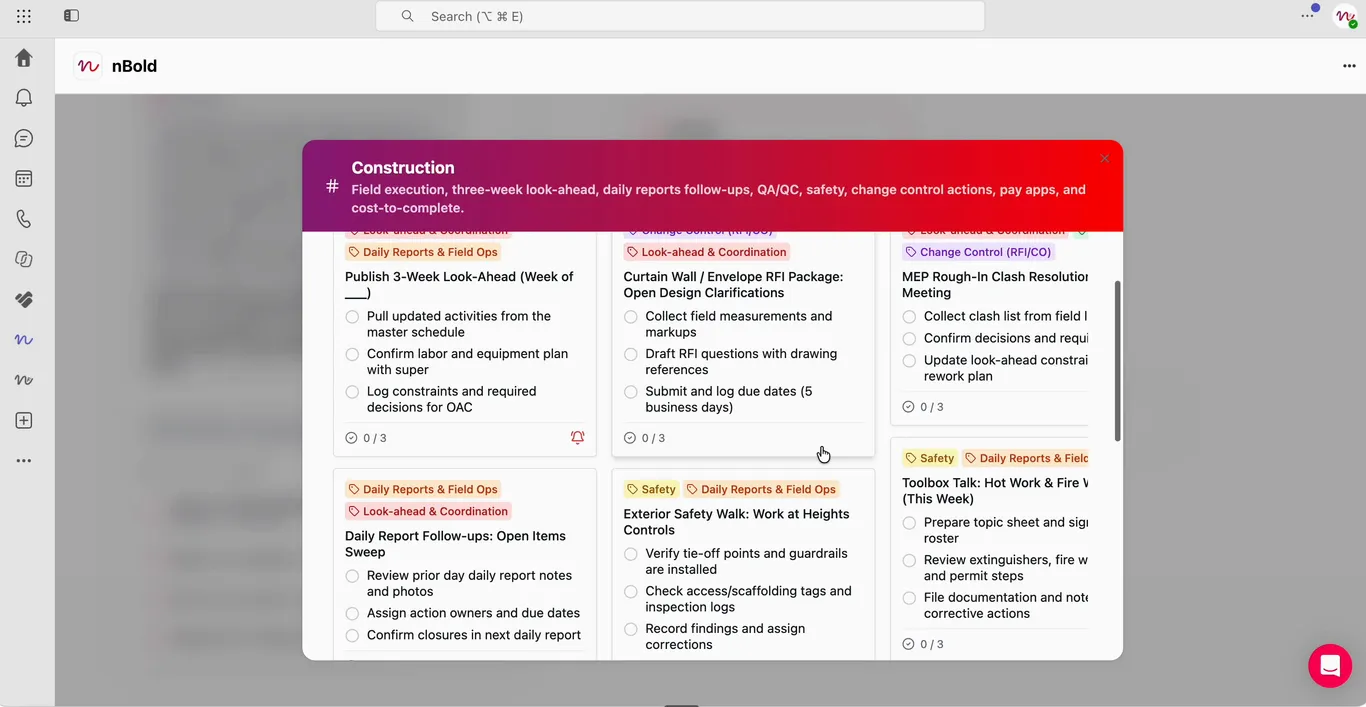Click Daily Reports tag on Look-Ahead card
The width and height of the screenshot is (1366, 707).
pyautogui.click(x=423, y=252)
